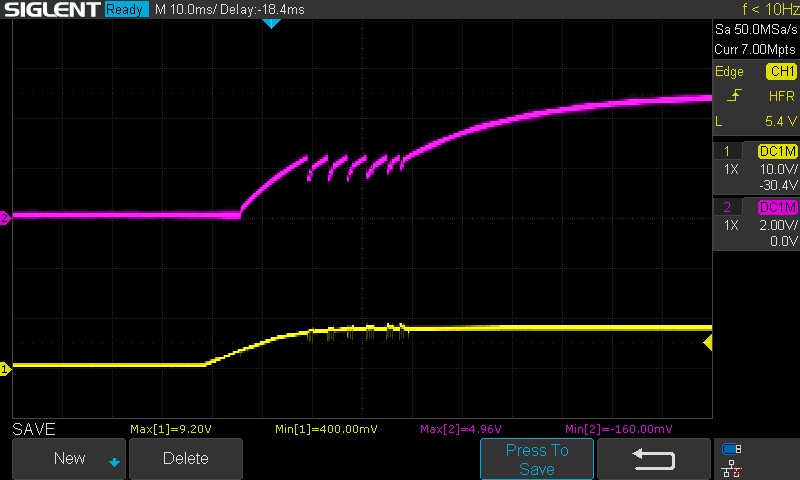800x480 pixels.
Task: Select channel 1 probe 1X setting
Action: [x=731, y=169]
